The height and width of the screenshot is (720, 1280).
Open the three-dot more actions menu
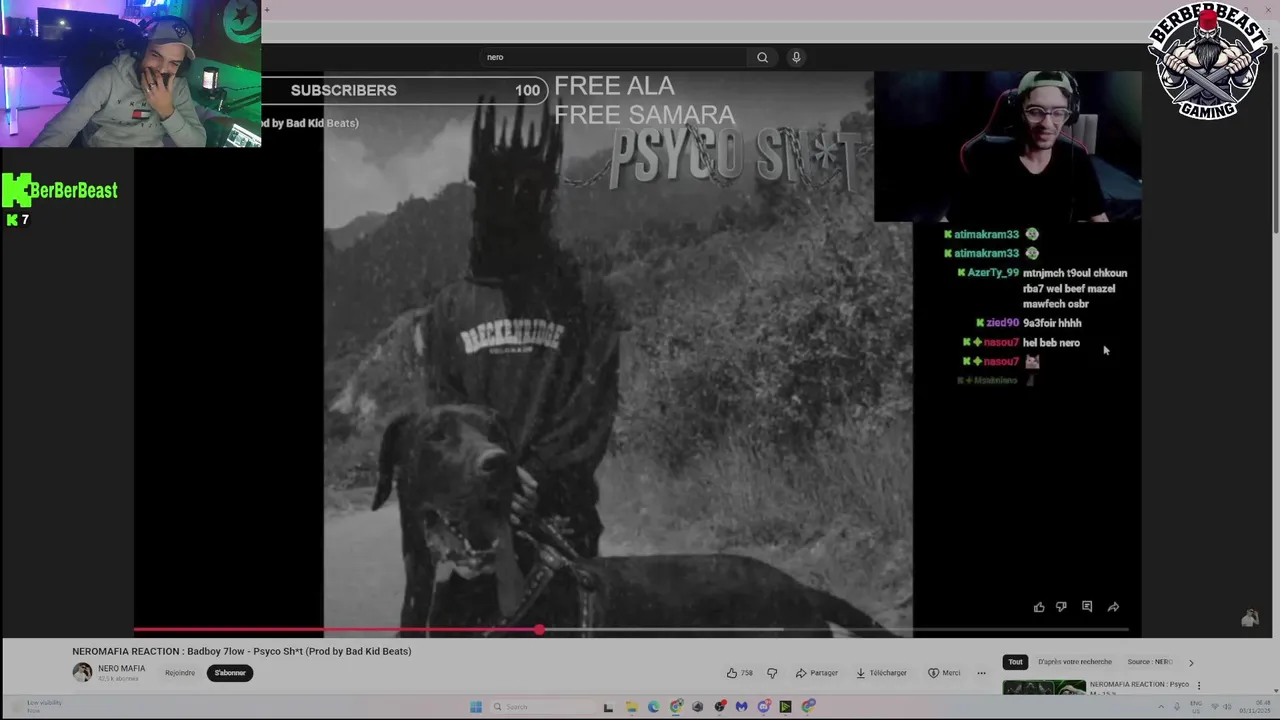pyautogui.click(x=981, y=673)
